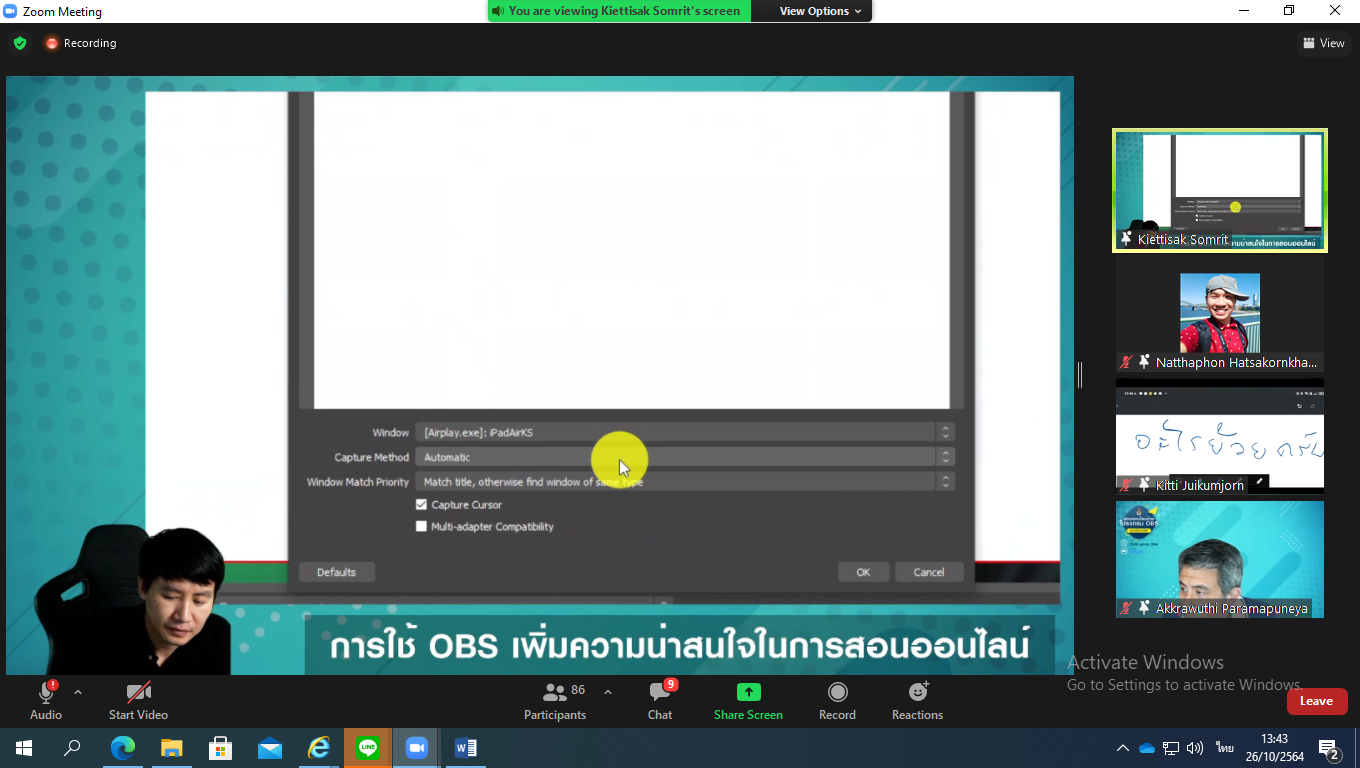Open Microsoft Store from the taskbar
The image size is (1360, 768).
click(220, 748)
